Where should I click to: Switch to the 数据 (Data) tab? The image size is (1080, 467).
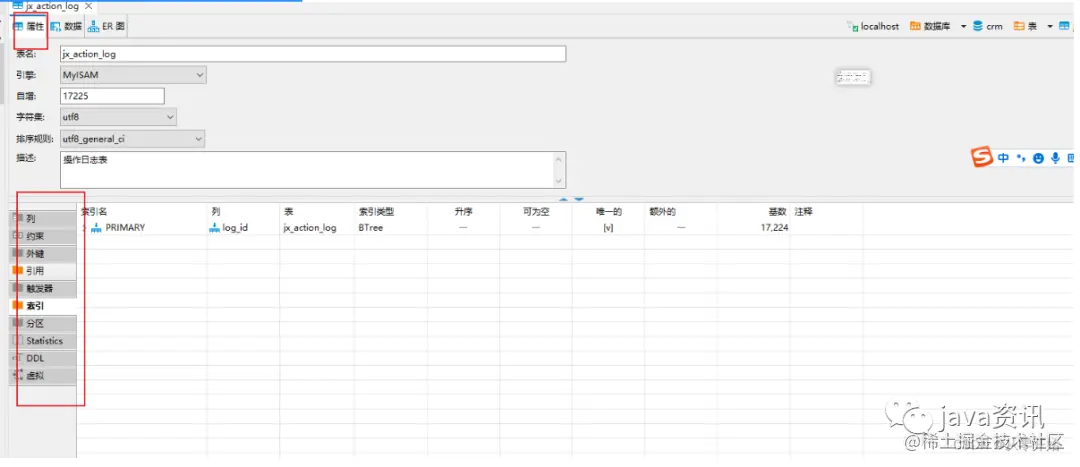point(67,26)
